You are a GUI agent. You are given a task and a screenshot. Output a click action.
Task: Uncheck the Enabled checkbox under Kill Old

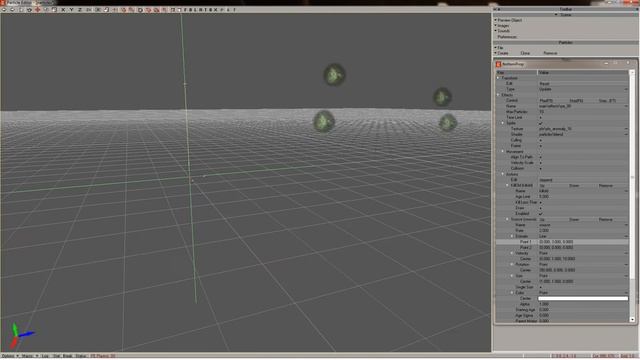click(540, 213)
